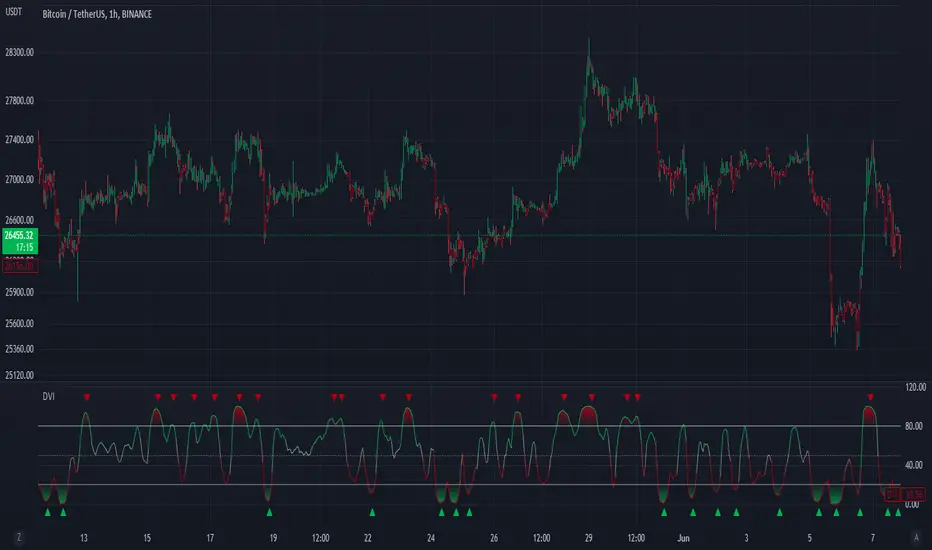
Task: Select the green buy arrow above date 22
Action: 372,512
